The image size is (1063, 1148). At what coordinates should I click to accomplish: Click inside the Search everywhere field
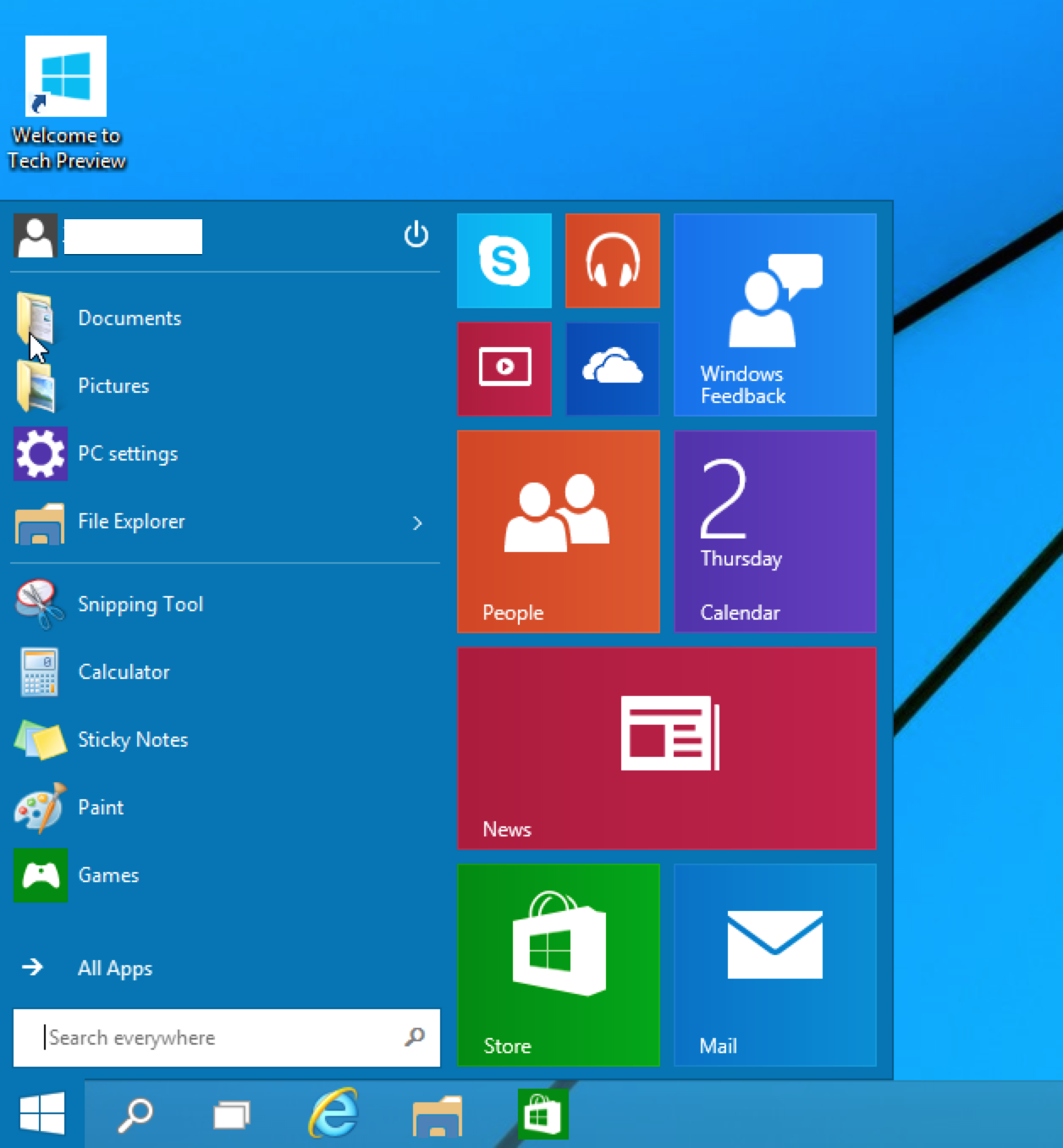click(212, 1037)
